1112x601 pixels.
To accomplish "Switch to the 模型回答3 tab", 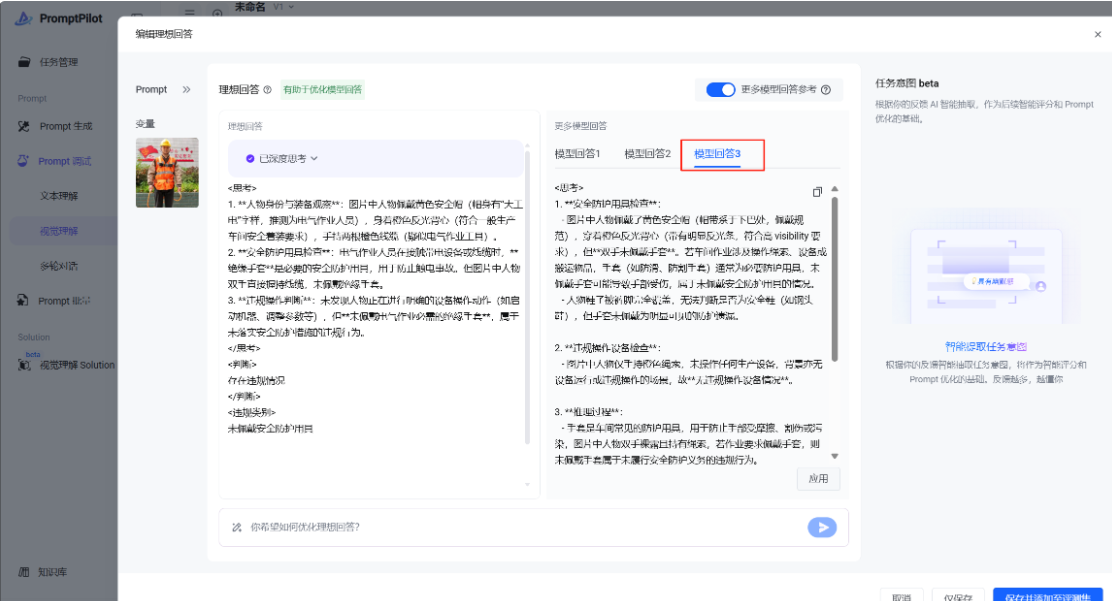I will pyautogui.click(x=717, y=153).
